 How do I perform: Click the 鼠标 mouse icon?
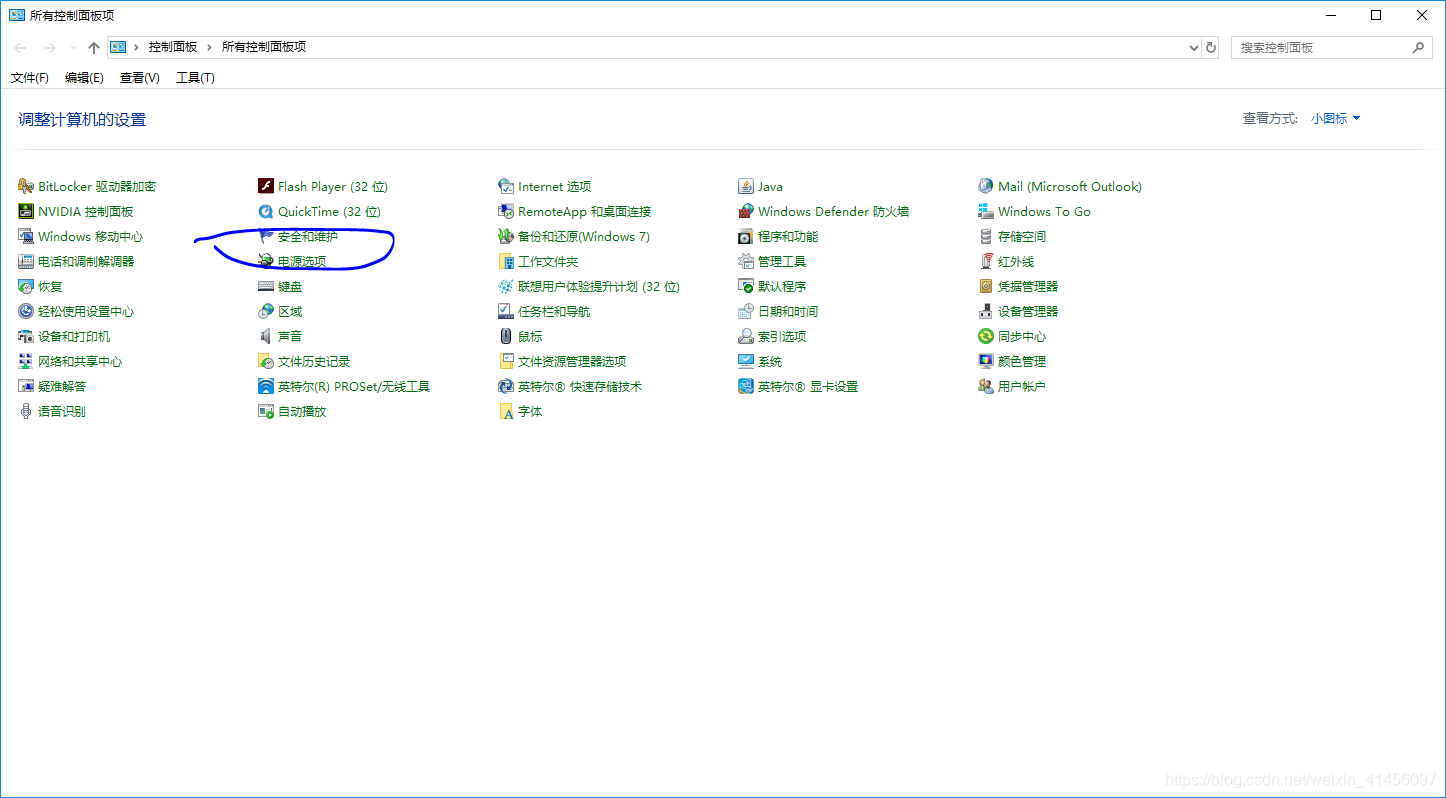tap(506, 336)
